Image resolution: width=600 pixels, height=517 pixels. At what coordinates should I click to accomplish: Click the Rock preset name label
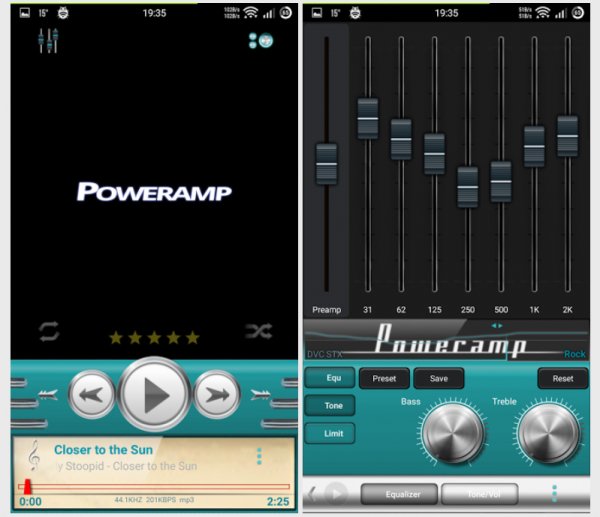(575, 354)
